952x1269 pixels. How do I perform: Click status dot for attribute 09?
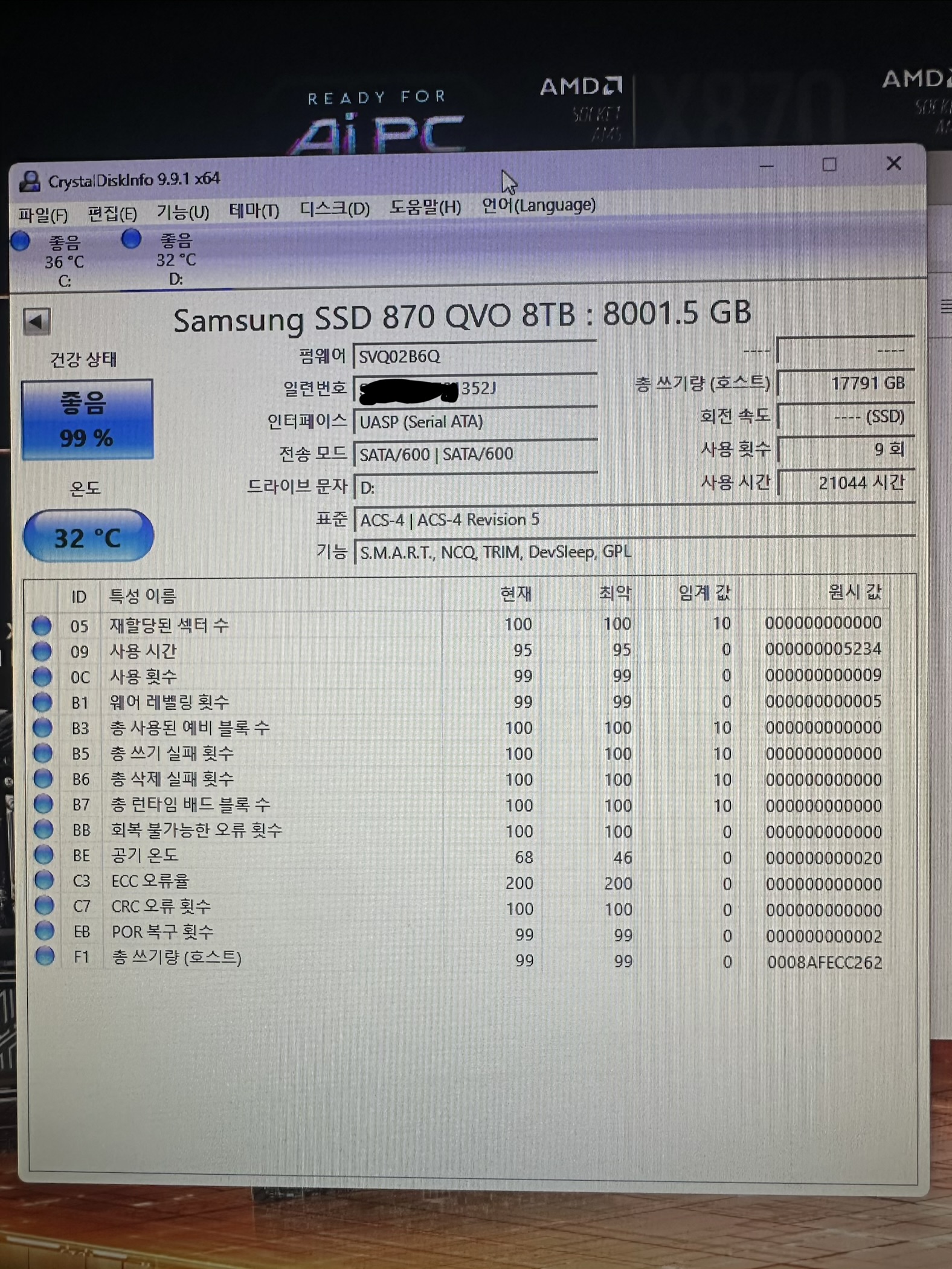(42, 651)
